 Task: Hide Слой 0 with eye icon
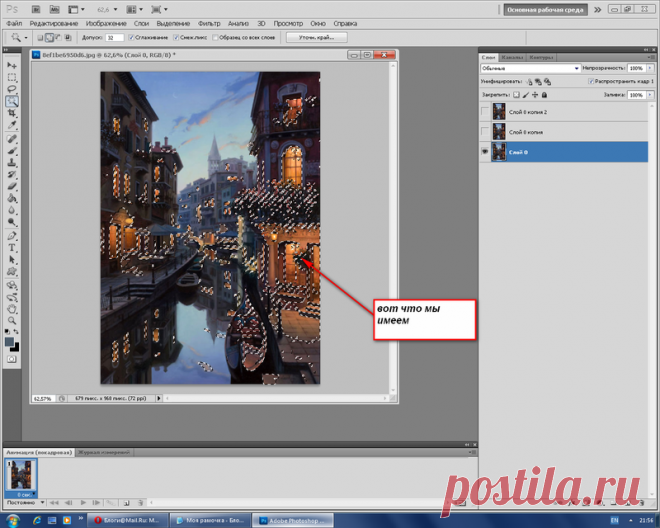[x=485, y=152]
